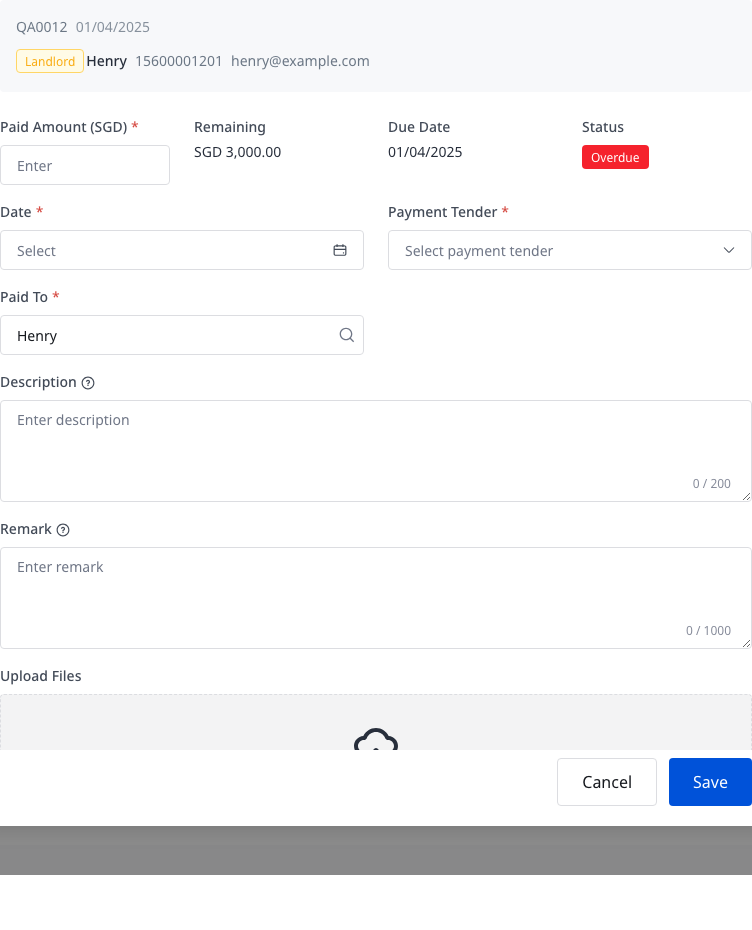The width and height of the screenshot is (752, 930).
Task: Click the 0 / 200 character counter
Action: coord(712,483)
